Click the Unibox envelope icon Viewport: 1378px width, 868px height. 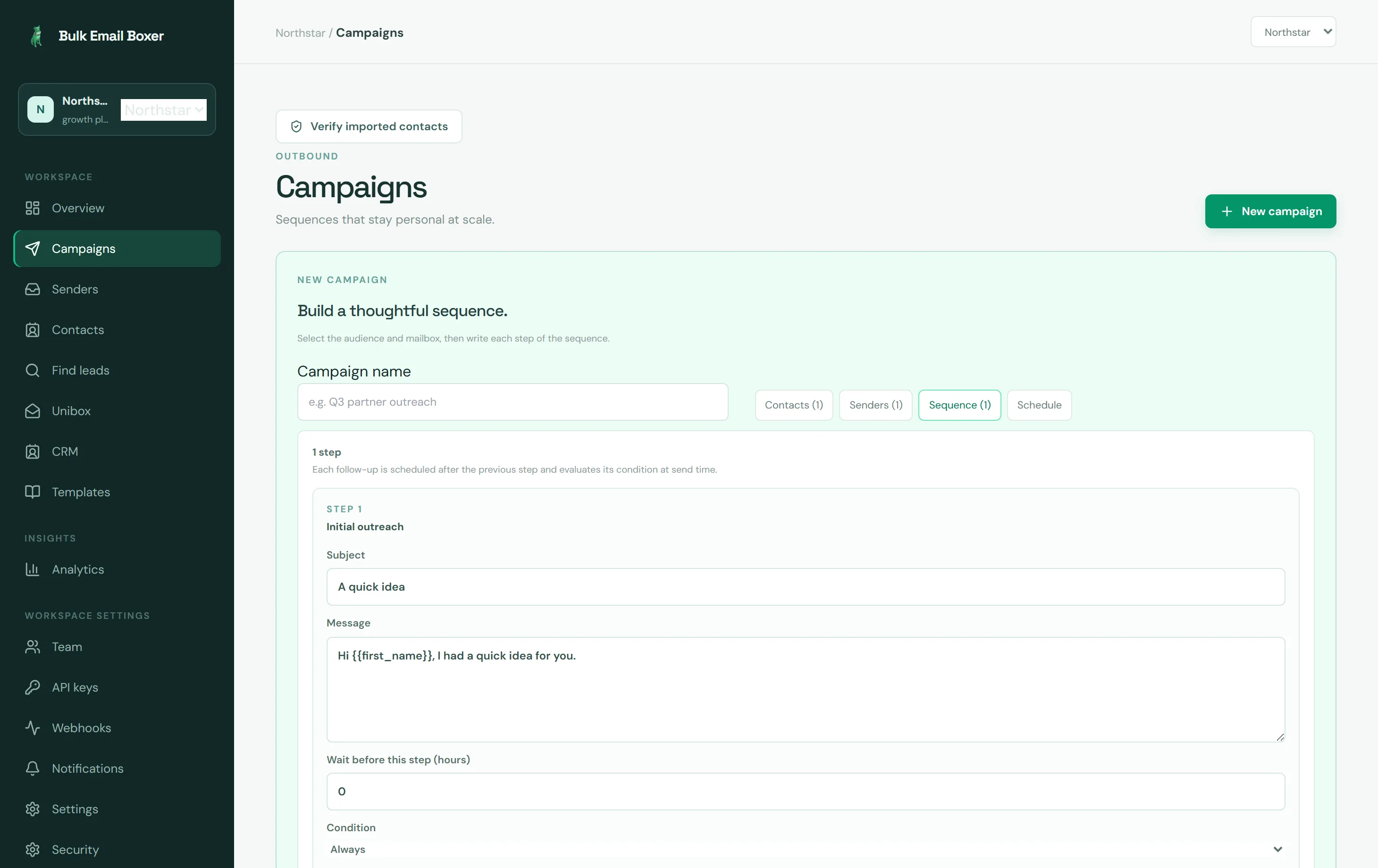click(33, 411)
